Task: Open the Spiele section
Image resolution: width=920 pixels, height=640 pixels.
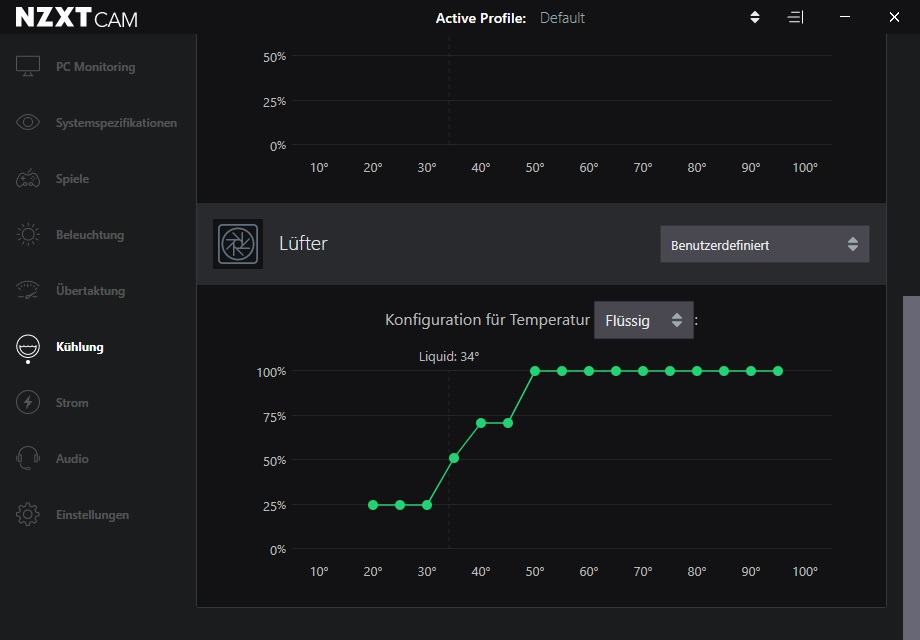Action: coord(72,179)
